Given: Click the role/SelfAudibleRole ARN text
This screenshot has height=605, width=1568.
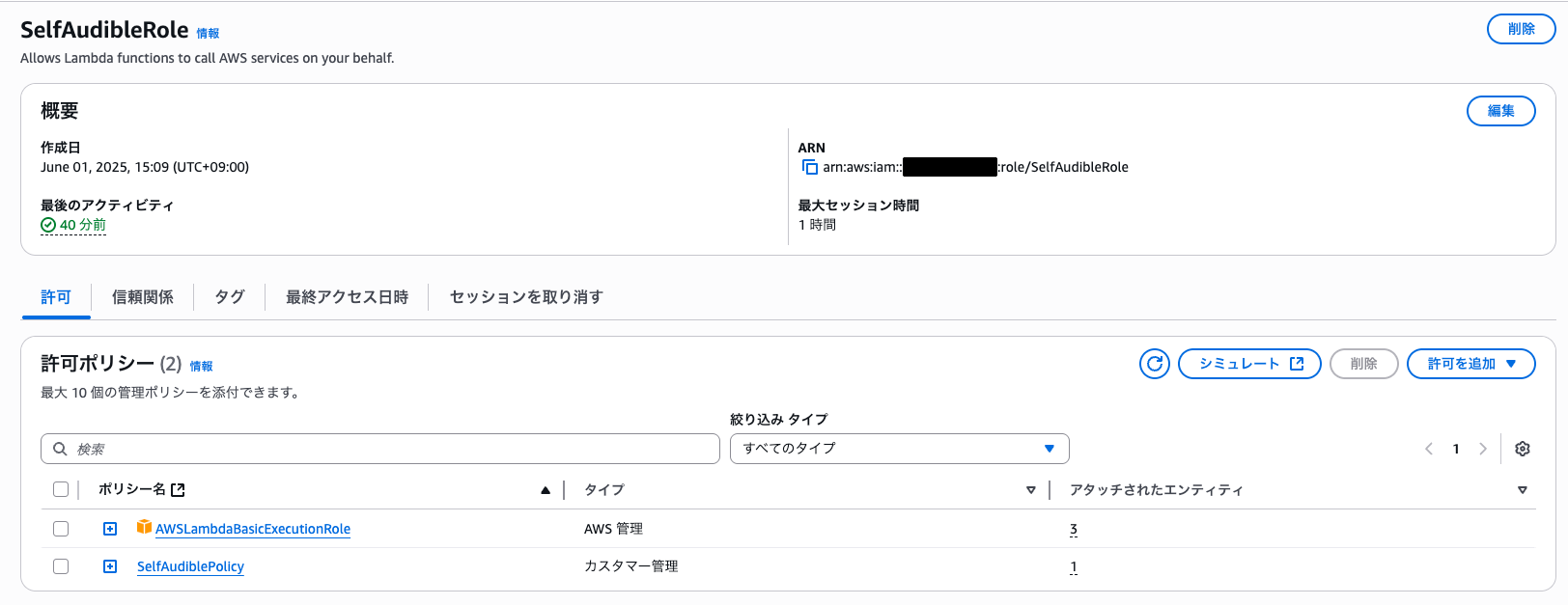Looking at the screenshot, I should [x=1063, y=167].
